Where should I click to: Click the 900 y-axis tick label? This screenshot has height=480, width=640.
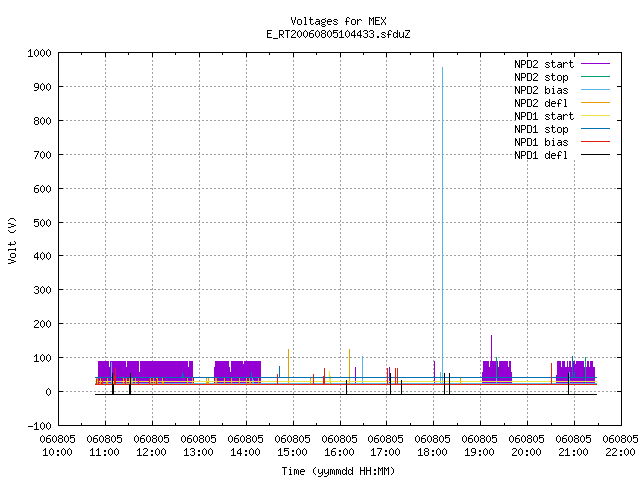(42, 87)
